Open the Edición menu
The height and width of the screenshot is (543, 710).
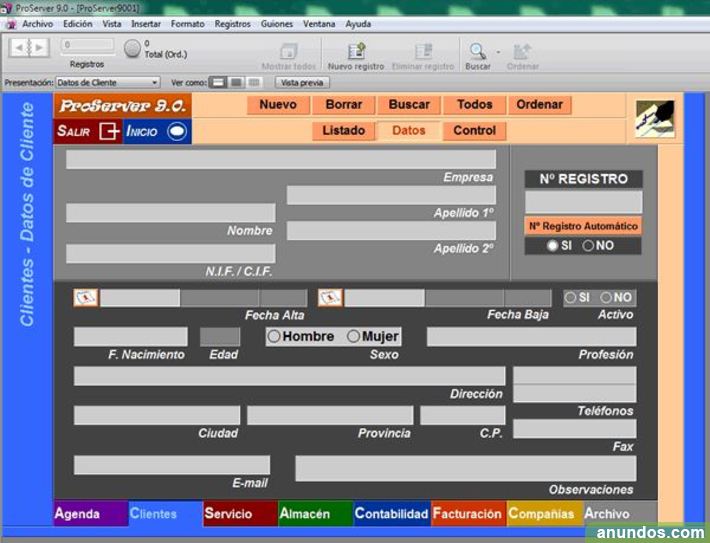click(77, 24)
